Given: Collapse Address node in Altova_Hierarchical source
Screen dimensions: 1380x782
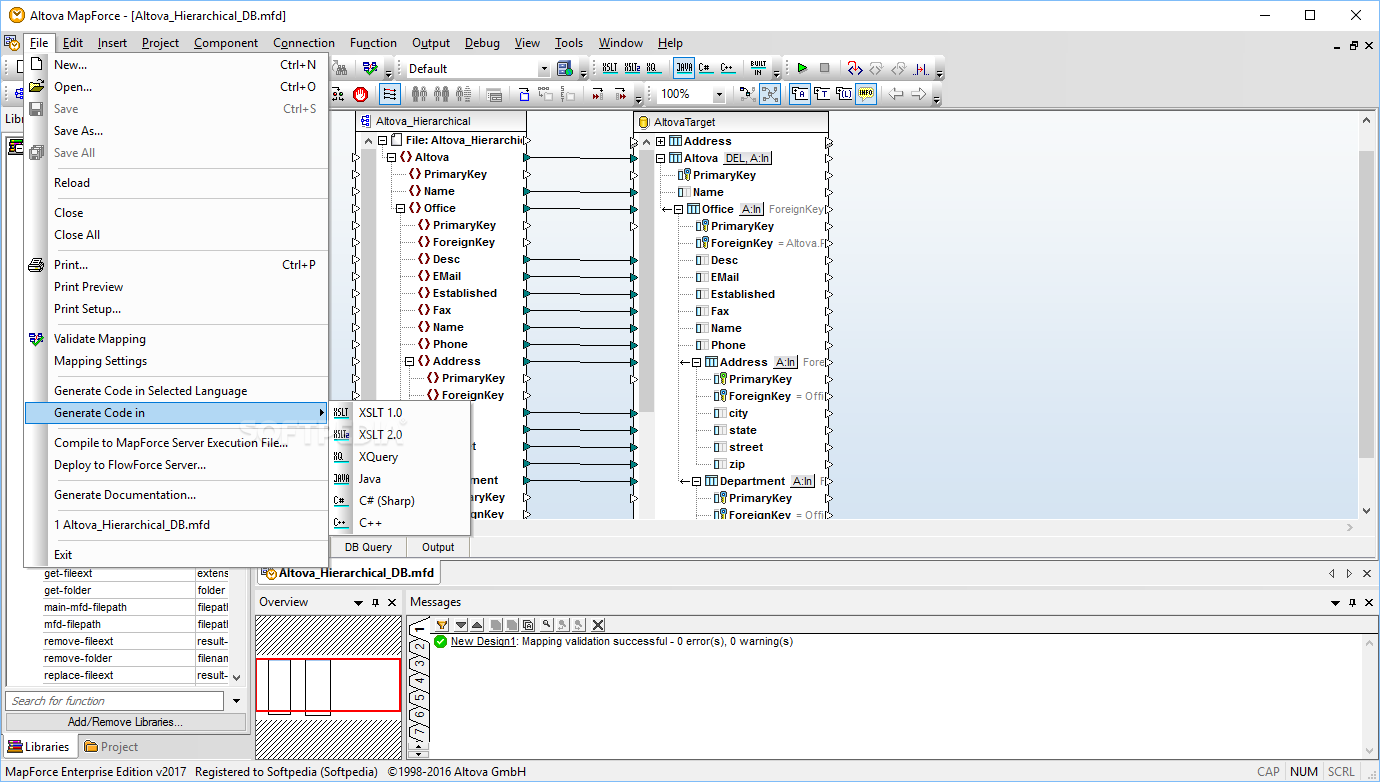Looking at the screenshot, I should coord(409,361).
